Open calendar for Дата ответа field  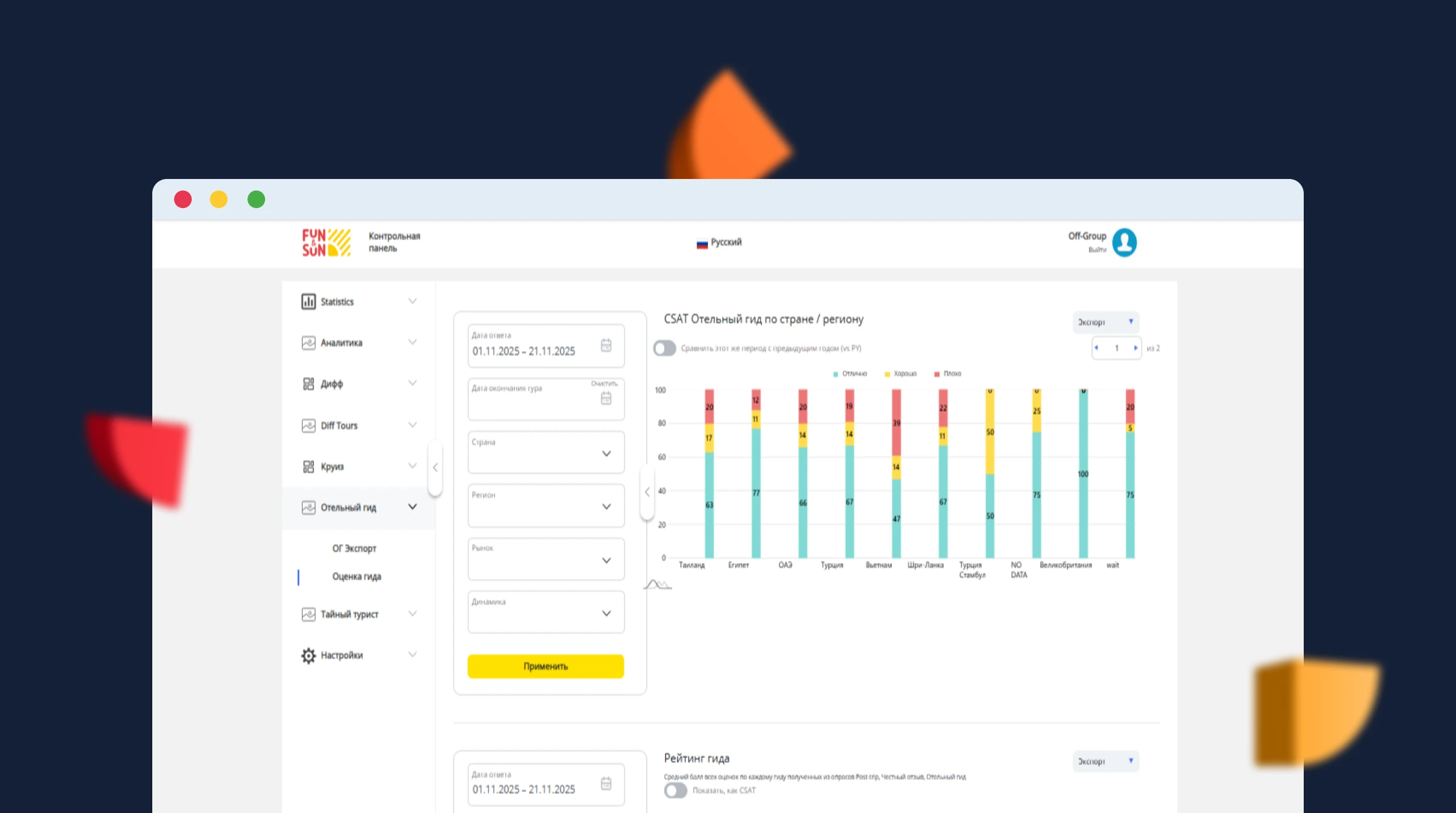pyautogui.click(x=605, y=345)
